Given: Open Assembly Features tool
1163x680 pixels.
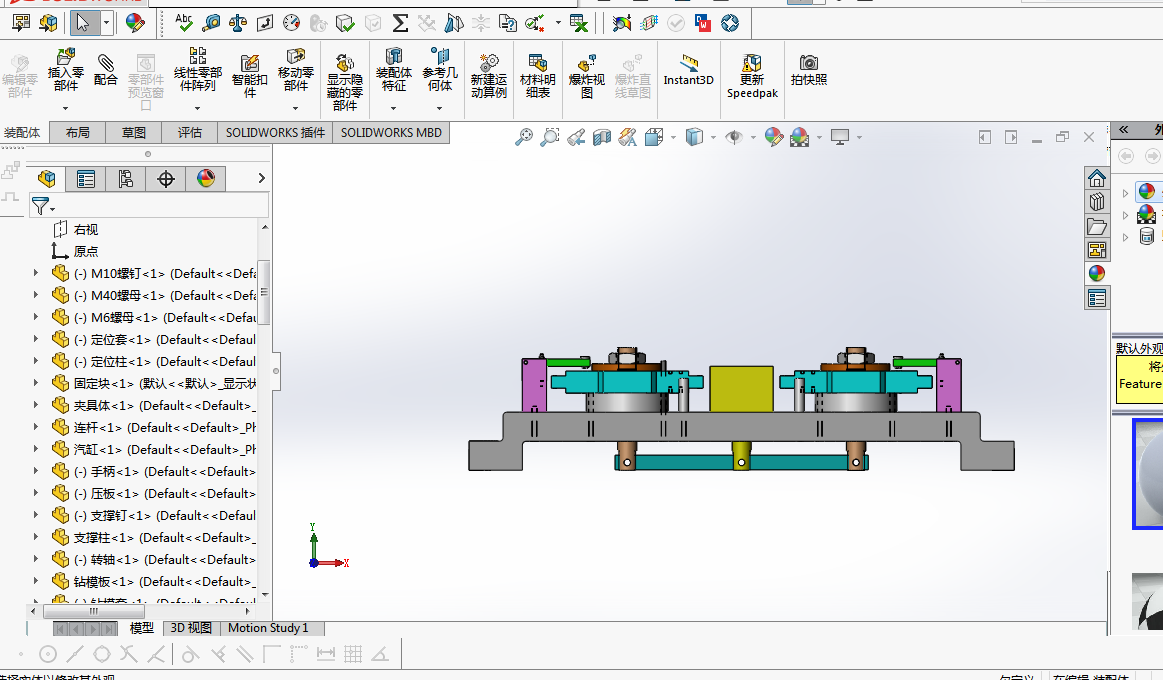Looking at the screenshot, I should pyautogui.click(x=393, y=70).
